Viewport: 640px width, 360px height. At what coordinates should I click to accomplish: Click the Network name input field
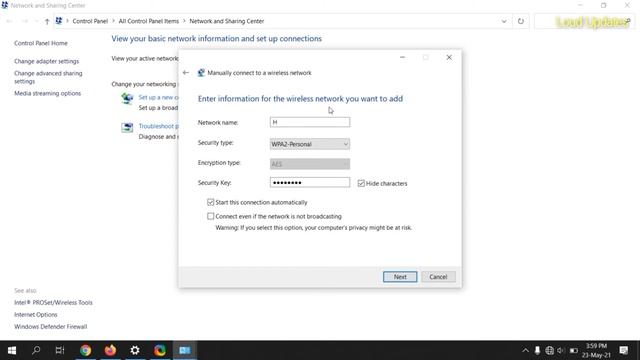click(310, 122)
